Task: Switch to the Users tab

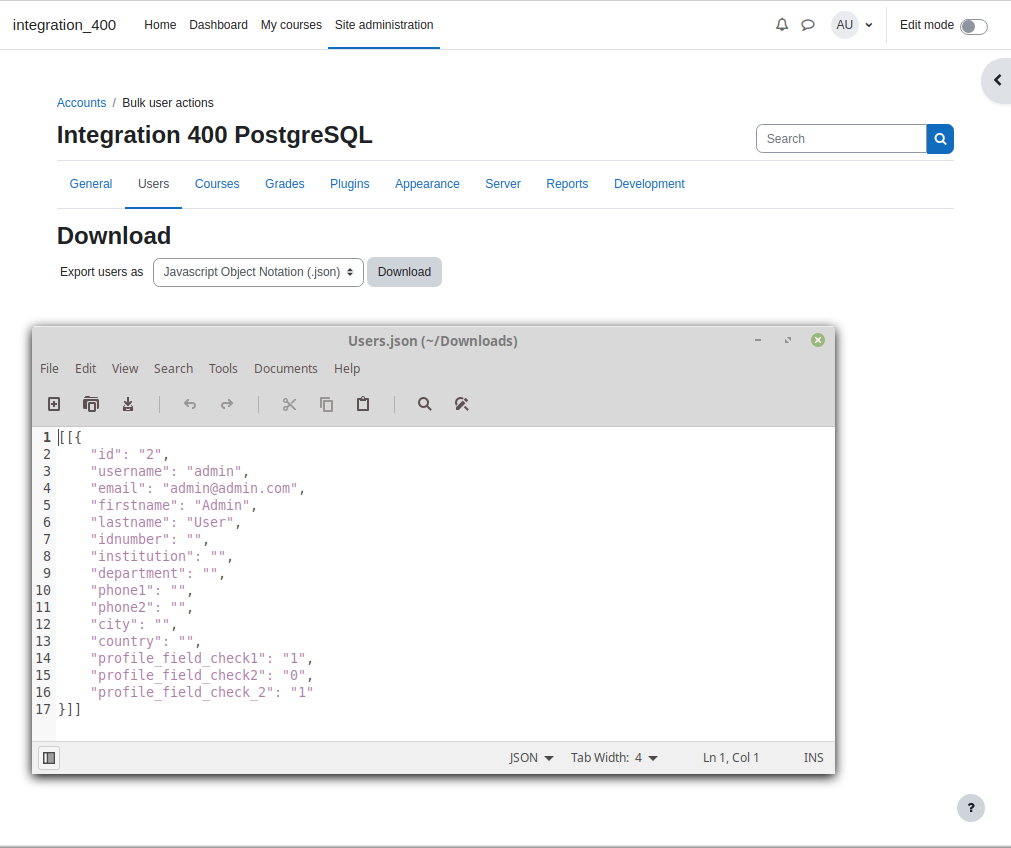Action: [x=153, y=184]
